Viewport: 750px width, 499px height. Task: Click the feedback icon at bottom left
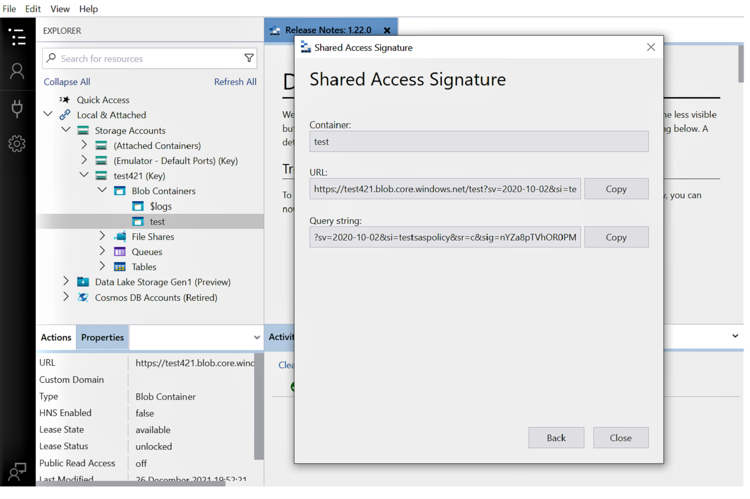(x=17, y=472)
